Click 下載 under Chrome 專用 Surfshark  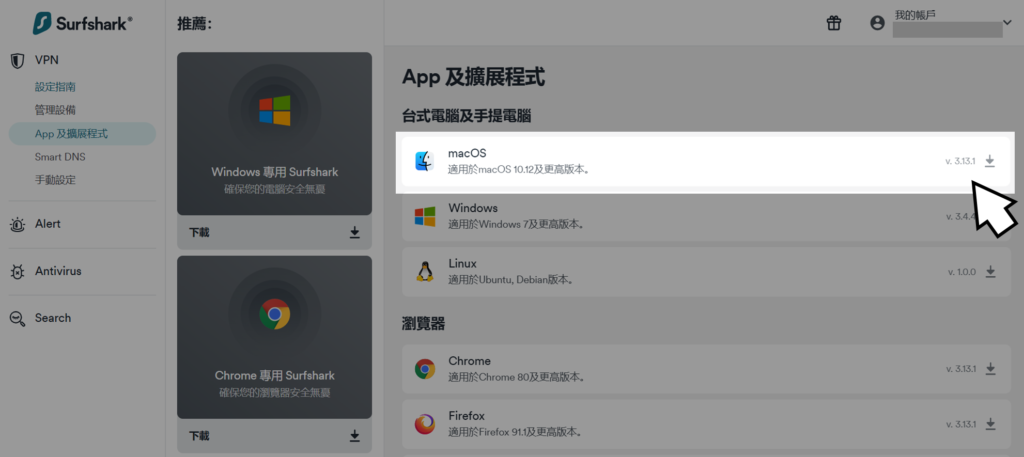pos(199,435)
